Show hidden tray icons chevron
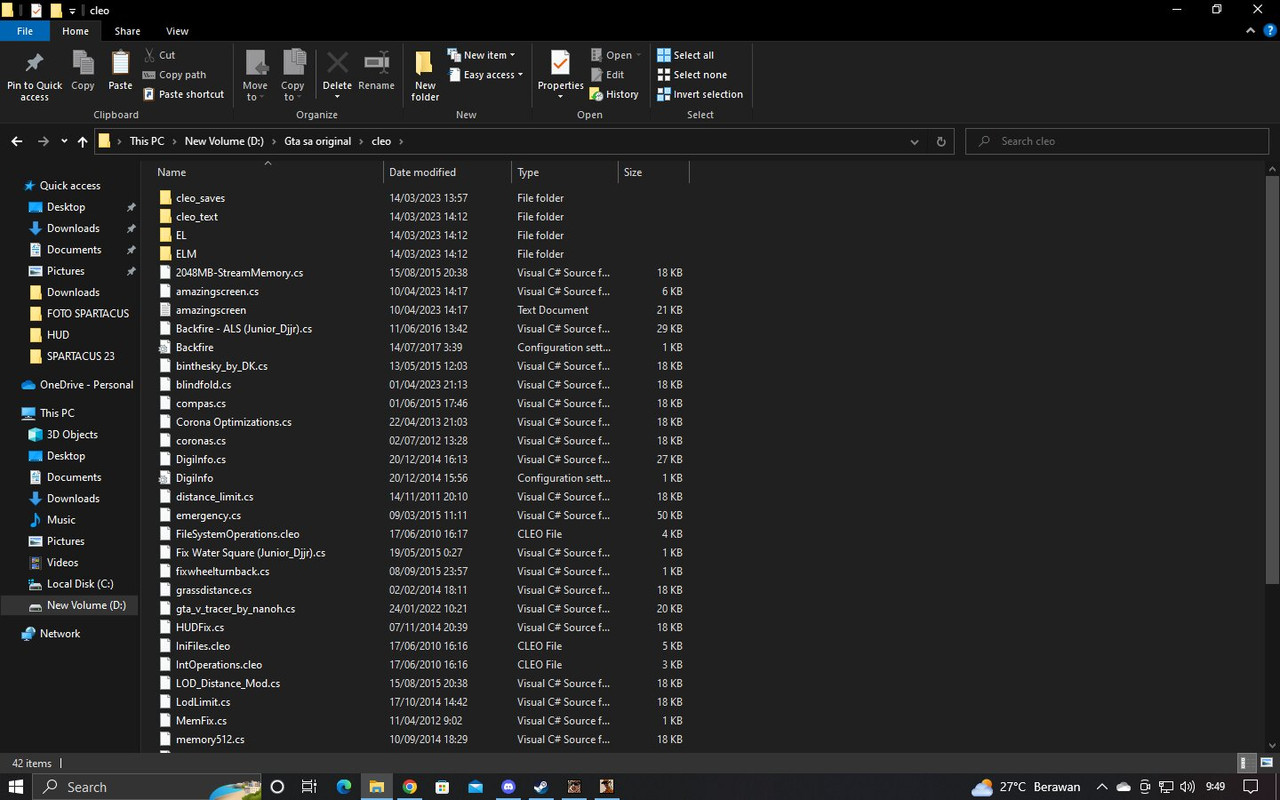The height and width of the screenshot is (800, 1280). click(1102, 787)
